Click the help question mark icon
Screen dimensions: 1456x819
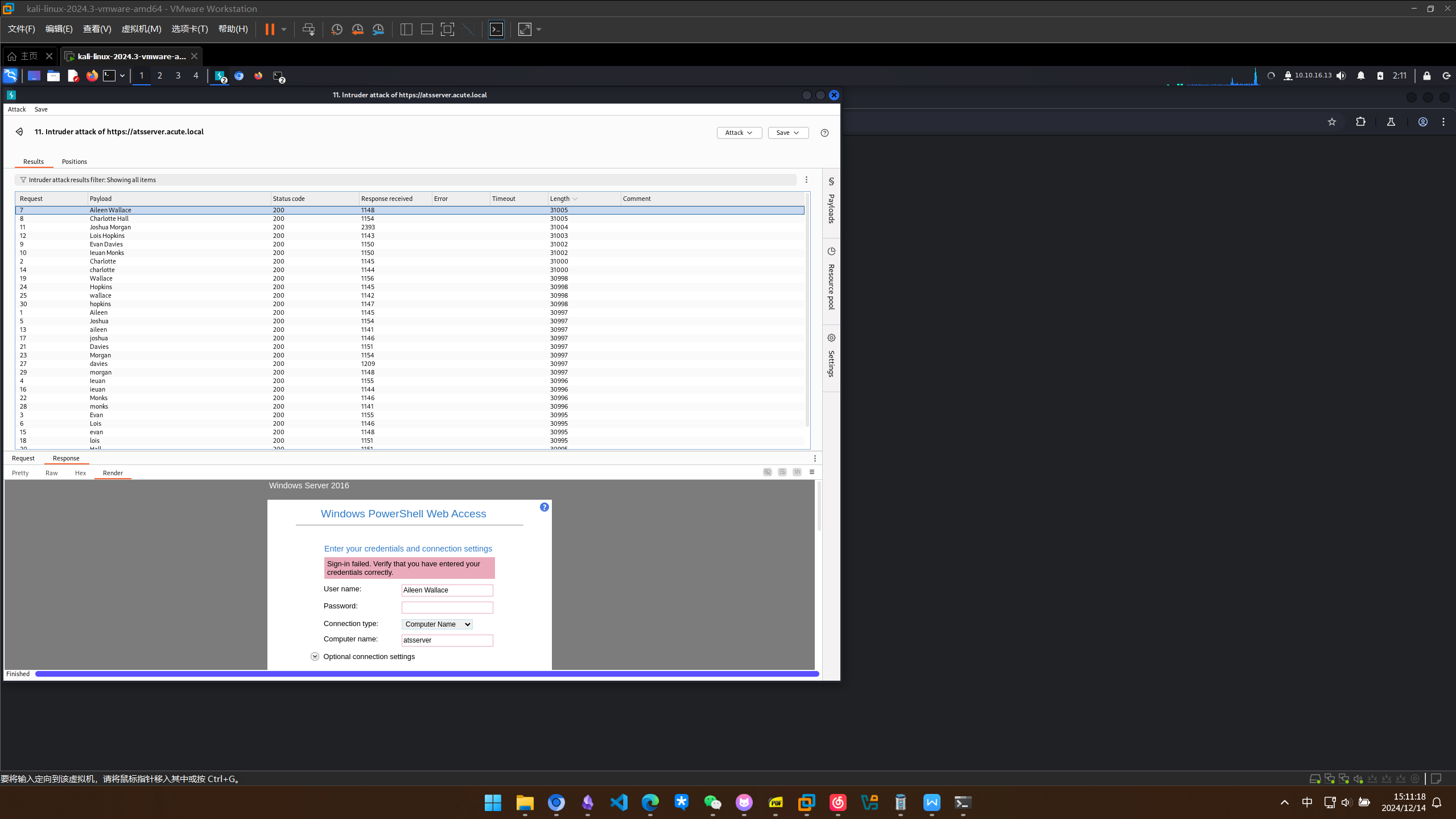[x=824, y=133]
